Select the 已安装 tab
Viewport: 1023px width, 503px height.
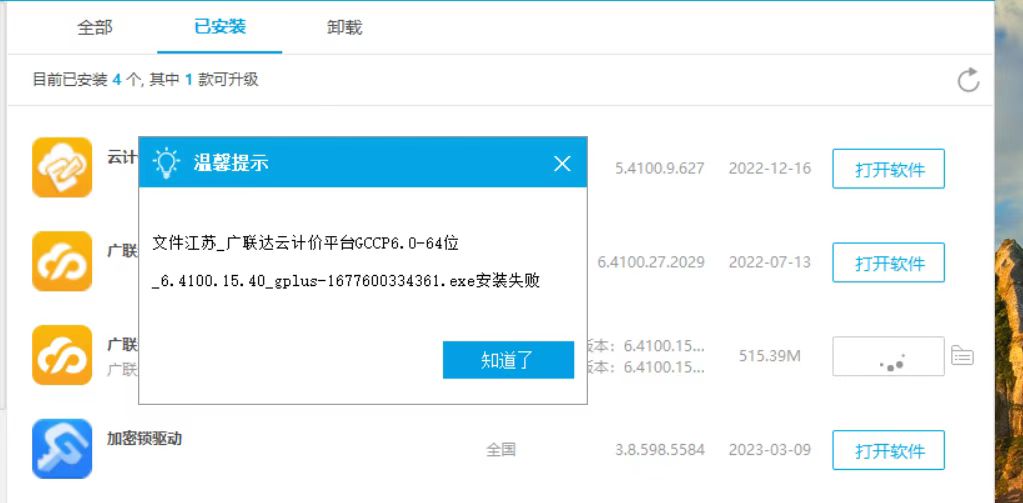[x=220, y=27]
